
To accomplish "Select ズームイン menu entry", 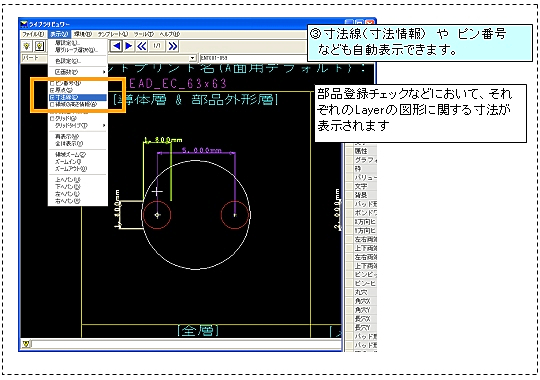I will point(78,162).
